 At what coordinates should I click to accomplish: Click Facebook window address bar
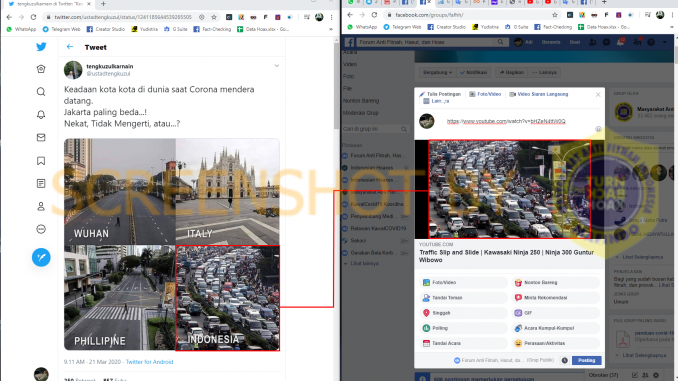click(471, 15)
